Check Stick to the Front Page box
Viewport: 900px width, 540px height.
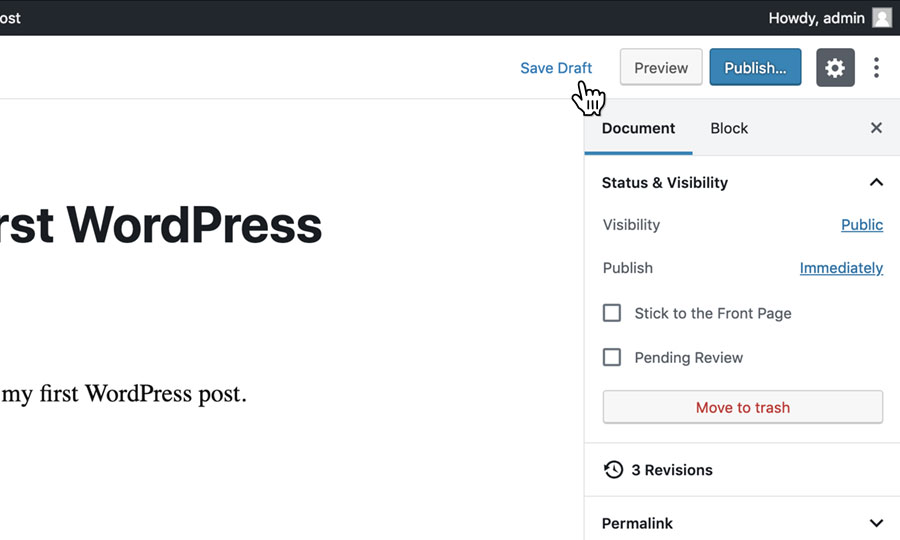coord(612,313)
